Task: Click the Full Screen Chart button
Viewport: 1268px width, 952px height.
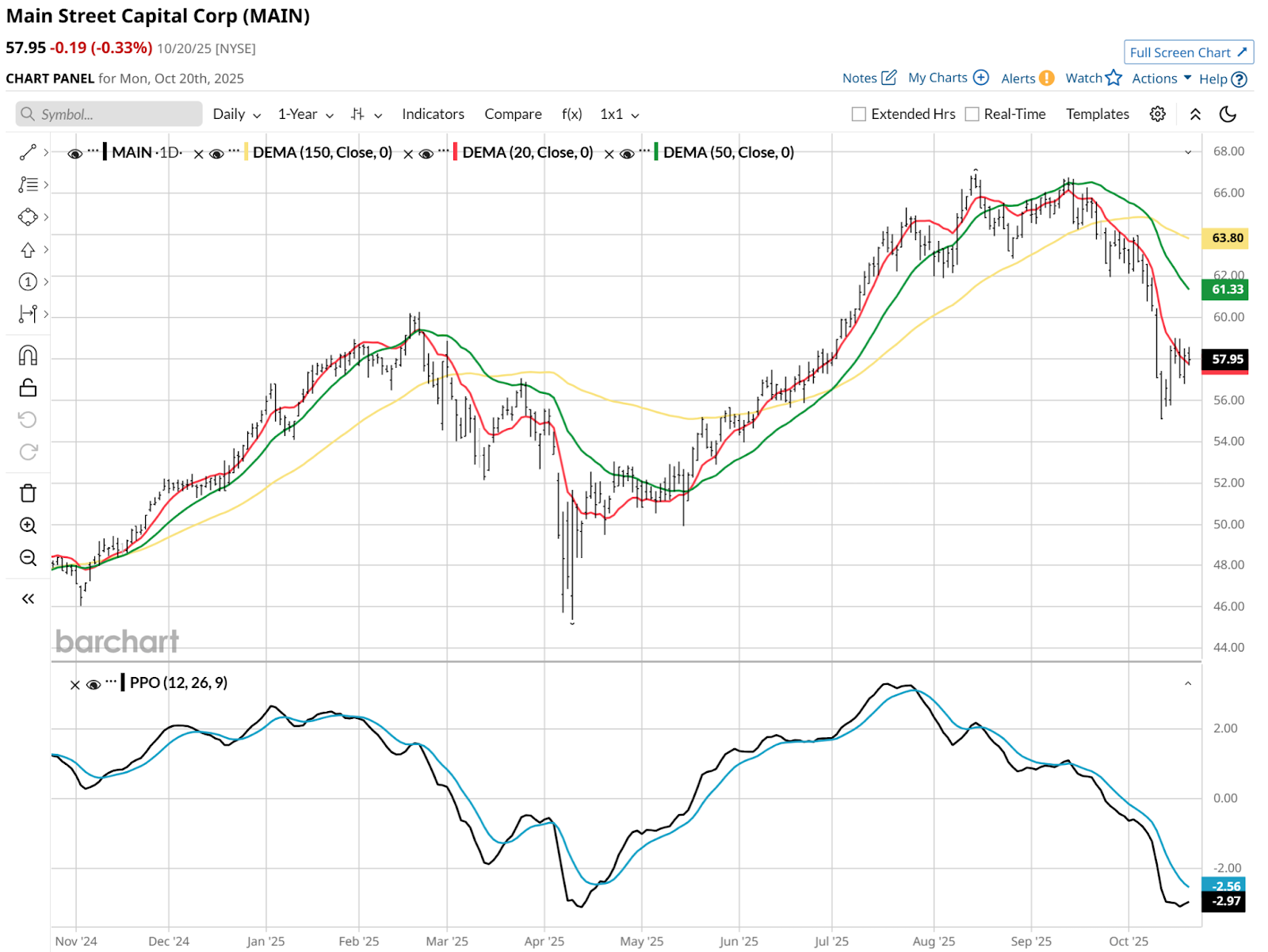Action: click(1189, 52)
